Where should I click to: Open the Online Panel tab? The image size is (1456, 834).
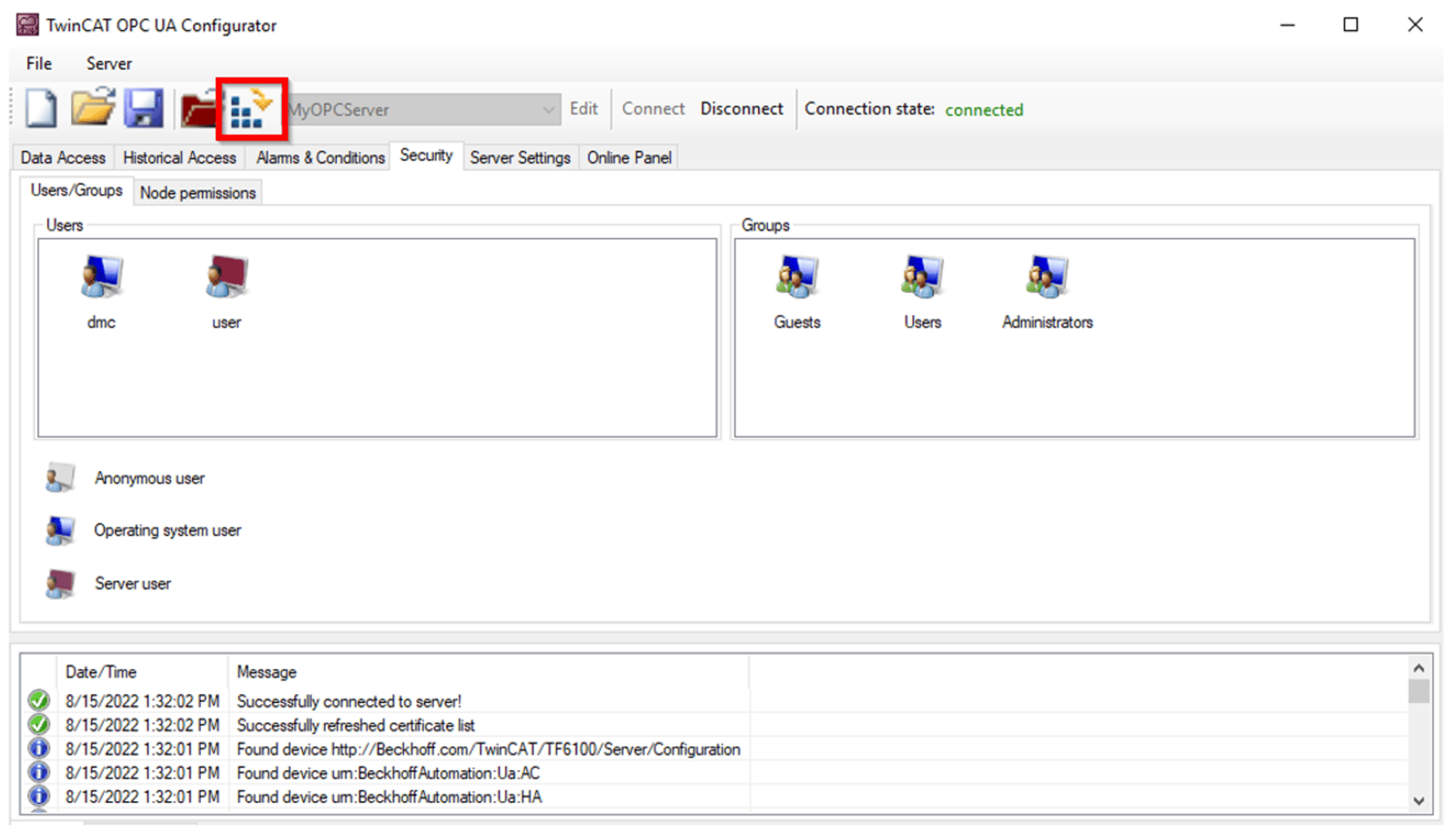click(x=629, y=157)
